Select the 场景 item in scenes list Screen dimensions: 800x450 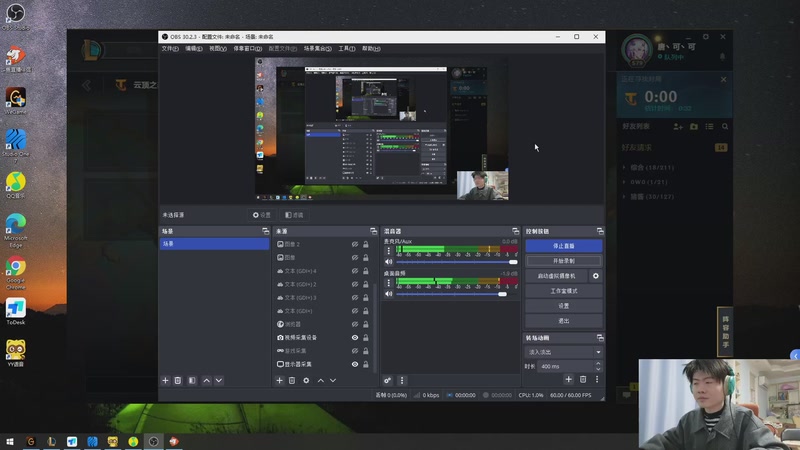(214, 244)
